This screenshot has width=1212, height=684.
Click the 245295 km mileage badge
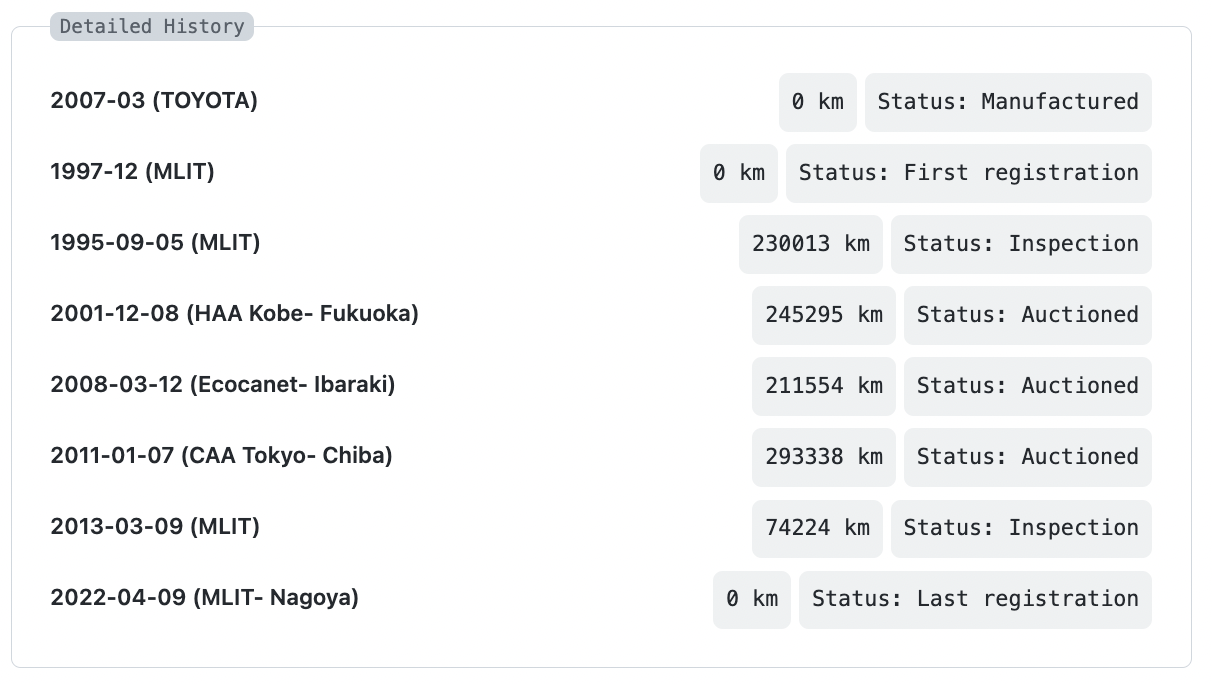(823, 315)
